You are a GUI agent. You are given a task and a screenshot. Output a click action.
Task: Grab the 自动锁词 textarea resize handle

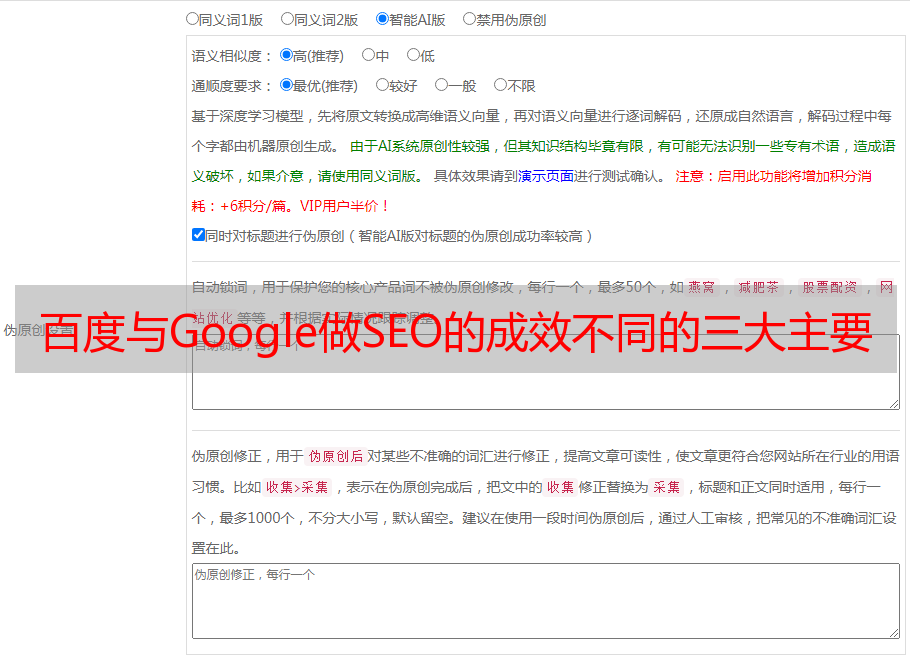[894, 404]
